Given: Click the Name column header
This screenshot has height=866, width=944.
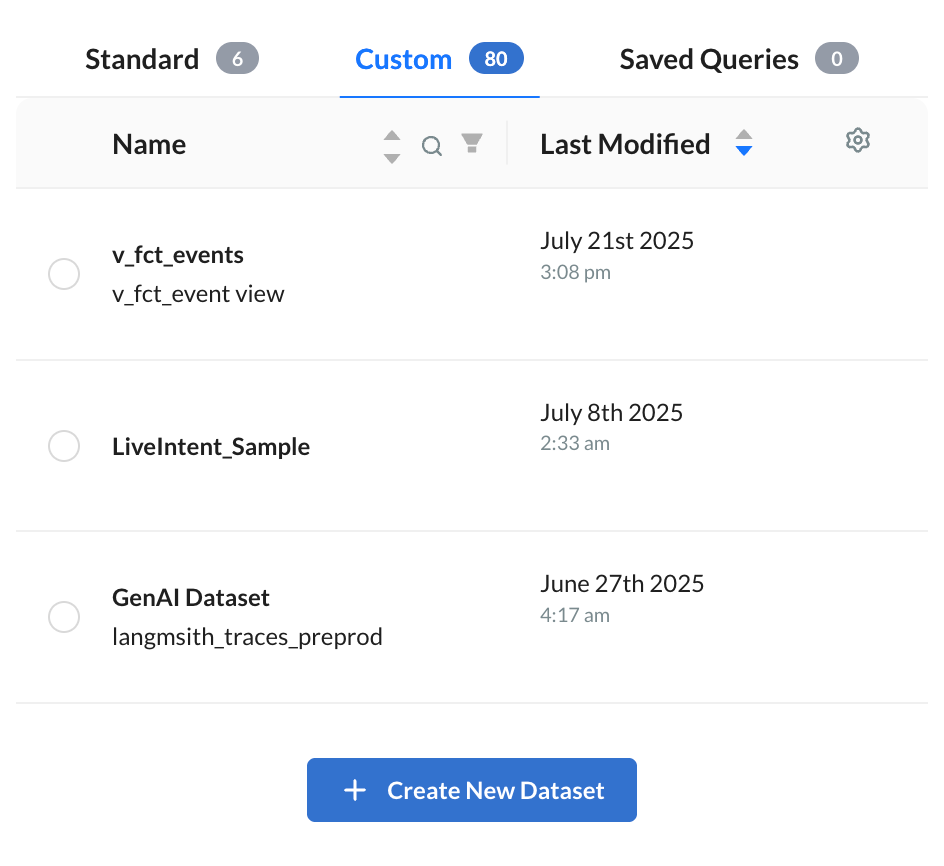Looking at the screenshot, I should click(149, 144).
